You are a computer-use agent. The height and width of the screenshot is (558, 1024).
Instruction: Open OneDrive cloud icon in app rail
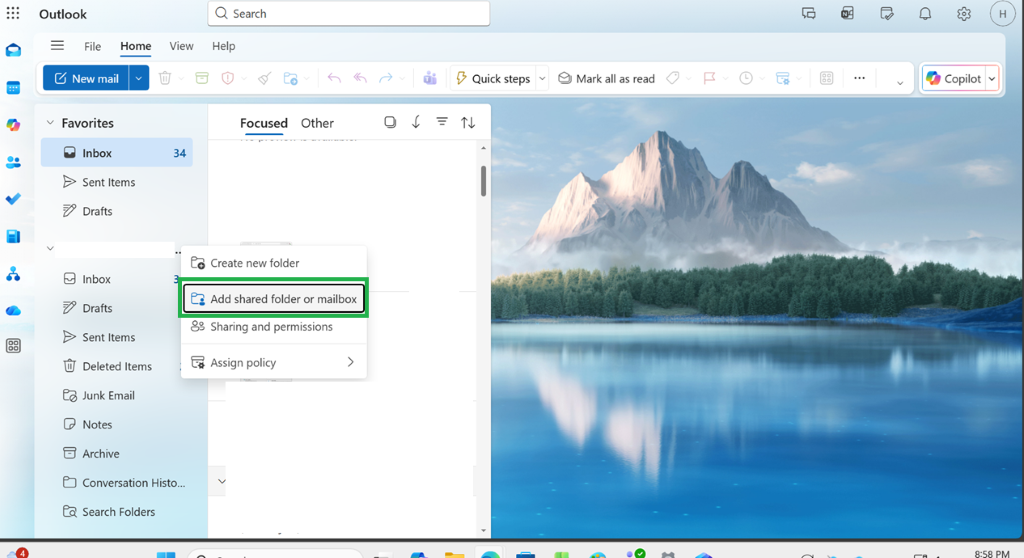pyautogui.click(x=13, y=310)
